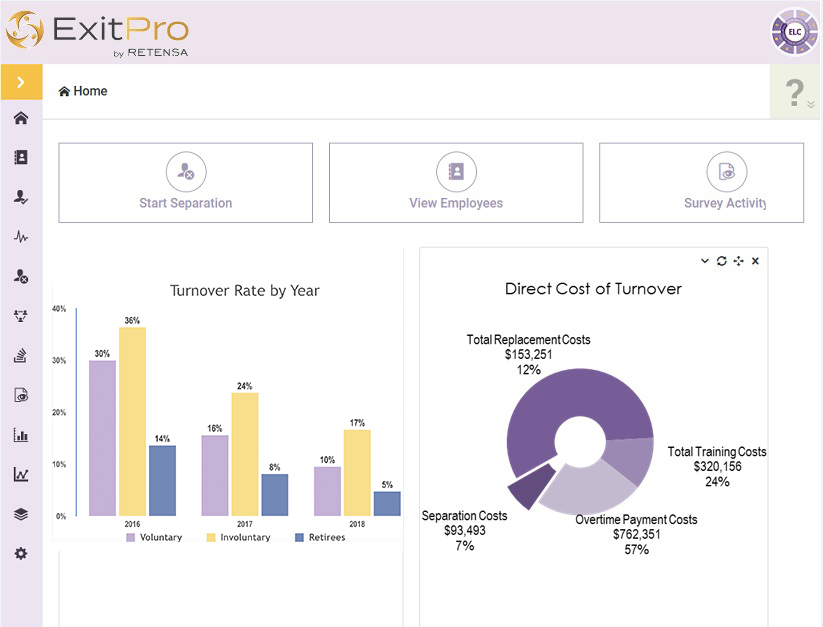This screenshot has height=627, width=823.
Task: Select the line chart analytics icon
Action: point(21,473)
